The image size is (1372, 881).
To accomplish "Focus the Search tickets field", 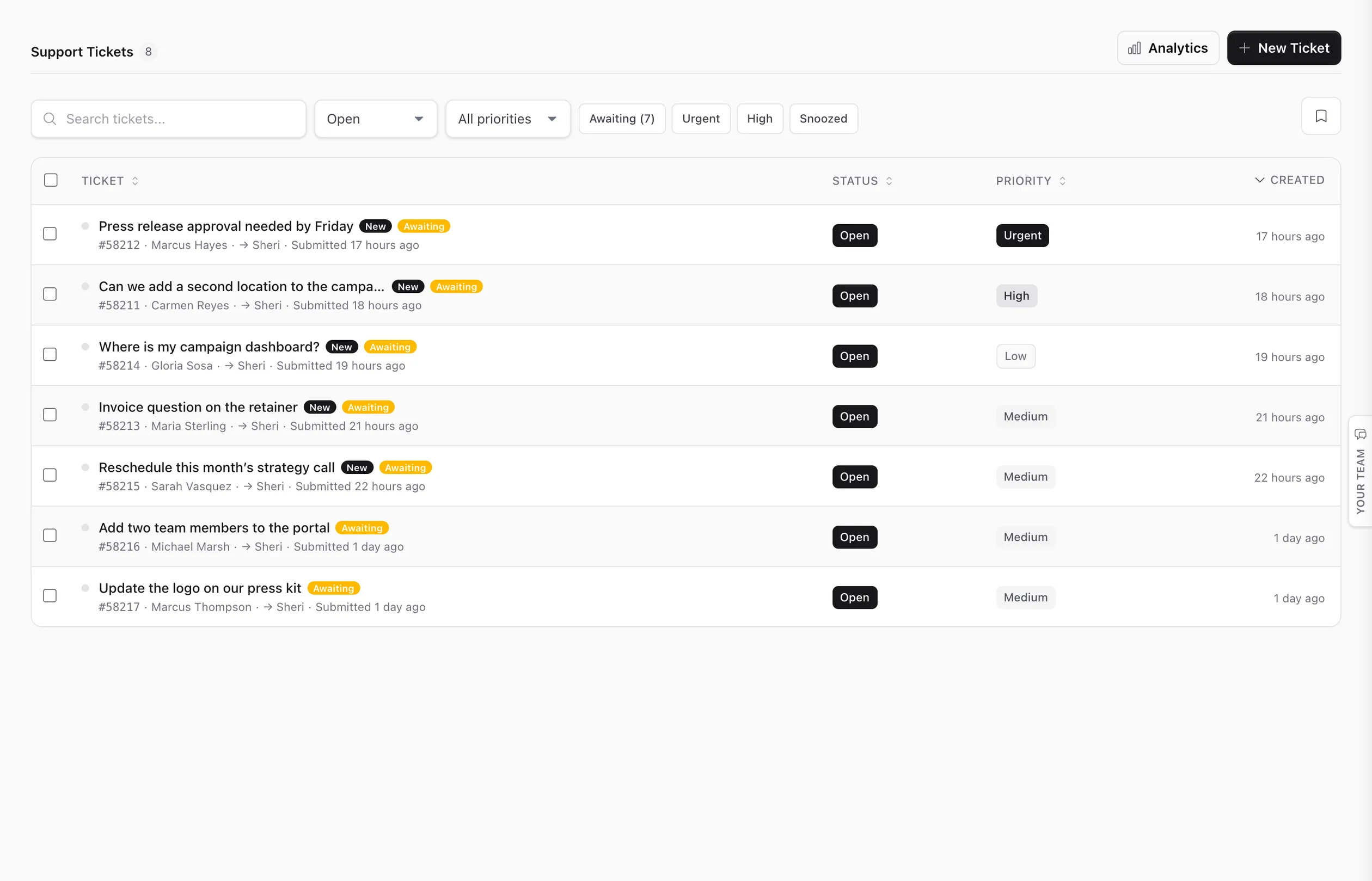I will click(x=168, y=119).
